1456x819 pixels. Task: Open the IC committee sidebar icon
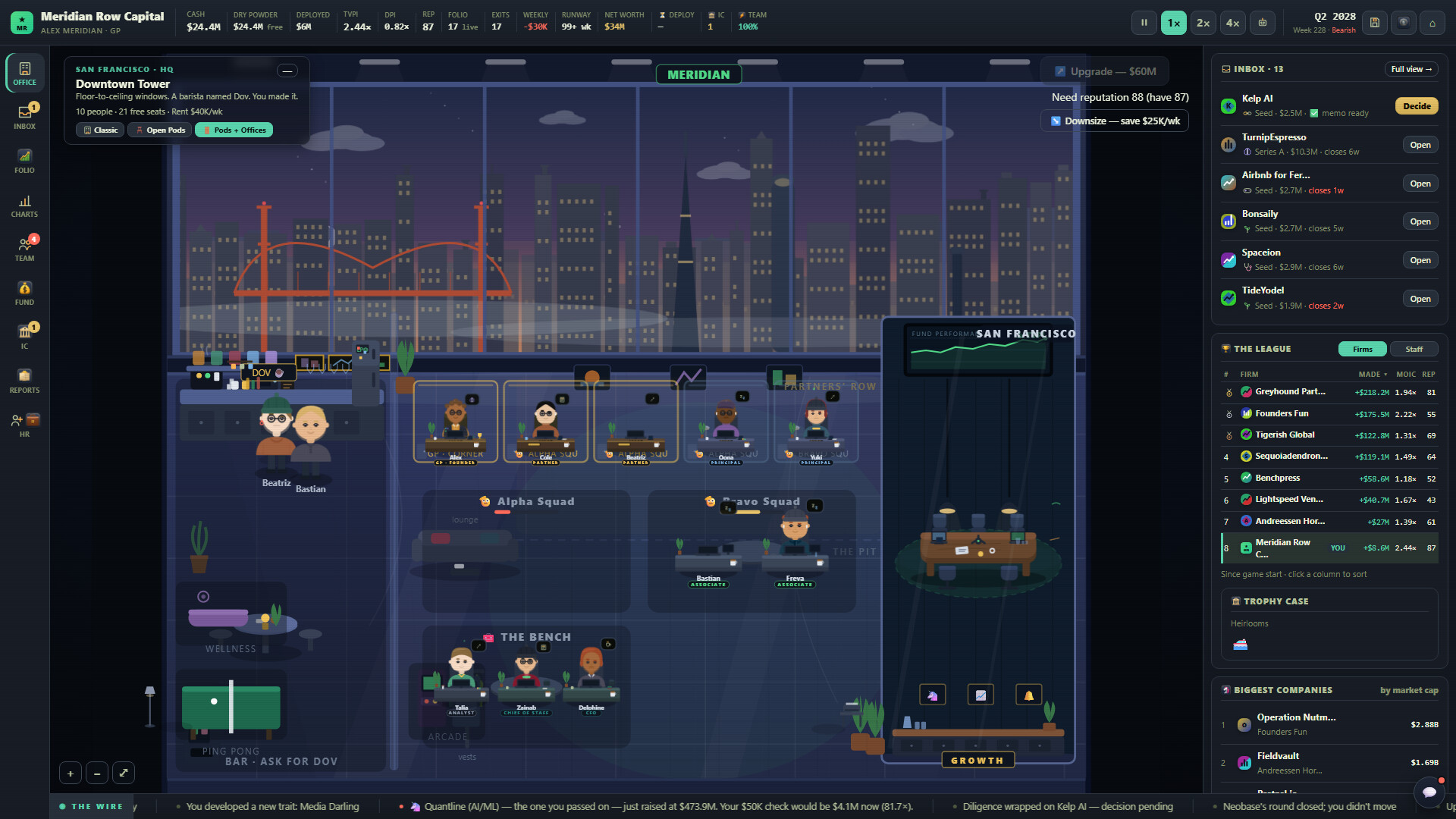coord(24,337)
